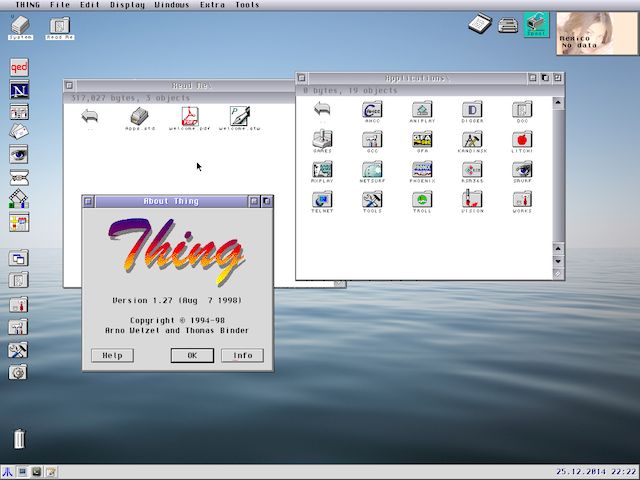This screenshot has height=480, width=640.
Task: Open the TOOLS folder in Applications
Action: tap(372, 201)
